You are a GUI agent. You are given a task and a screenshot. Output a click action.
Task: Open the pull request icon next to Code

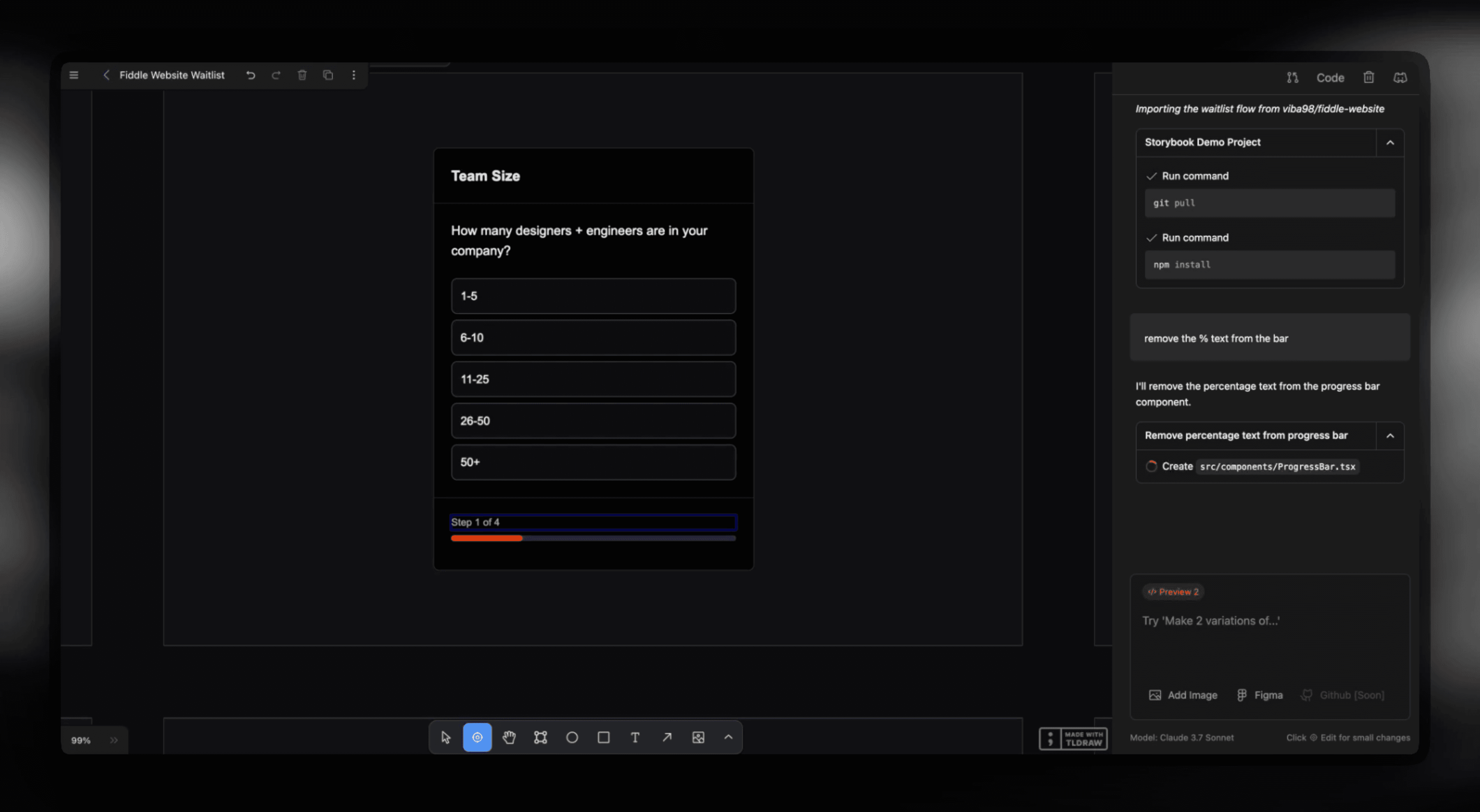click(1292, 77)
